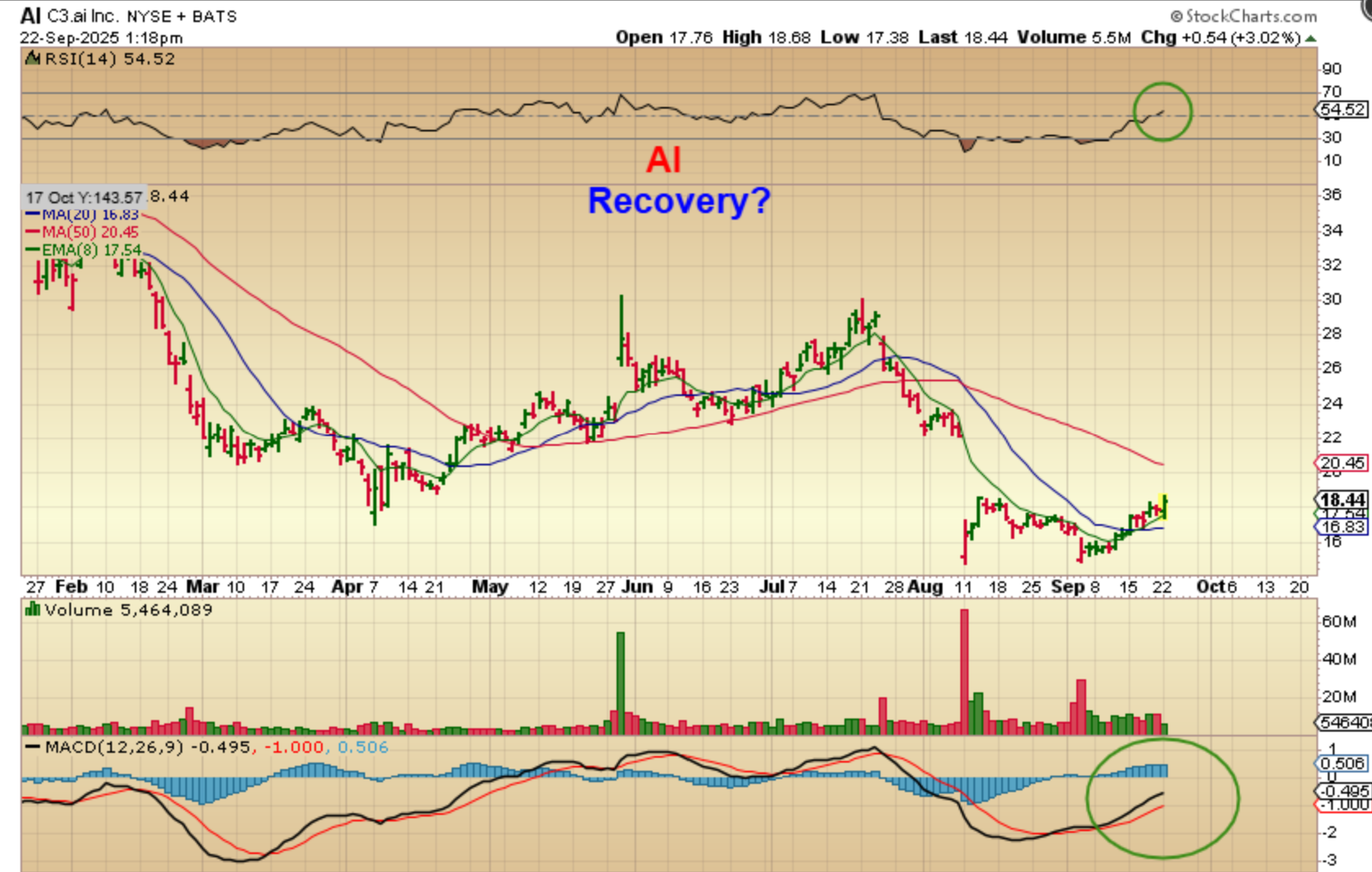Click the C3.ai Inc. company name
The image size is (1372, 872).
tap(82, 16)
